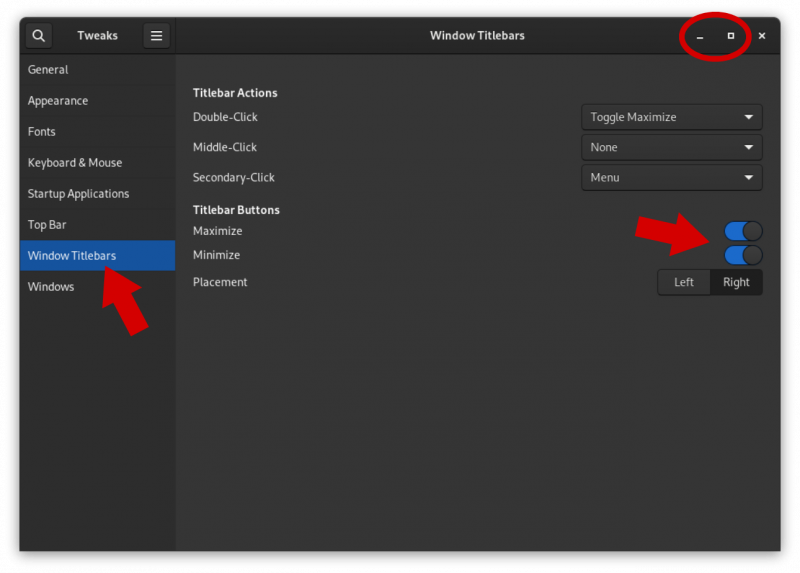Open the Secondary-Click action dropdown
Viewport: 800px width, 573px height.
(x=672, y=178)
